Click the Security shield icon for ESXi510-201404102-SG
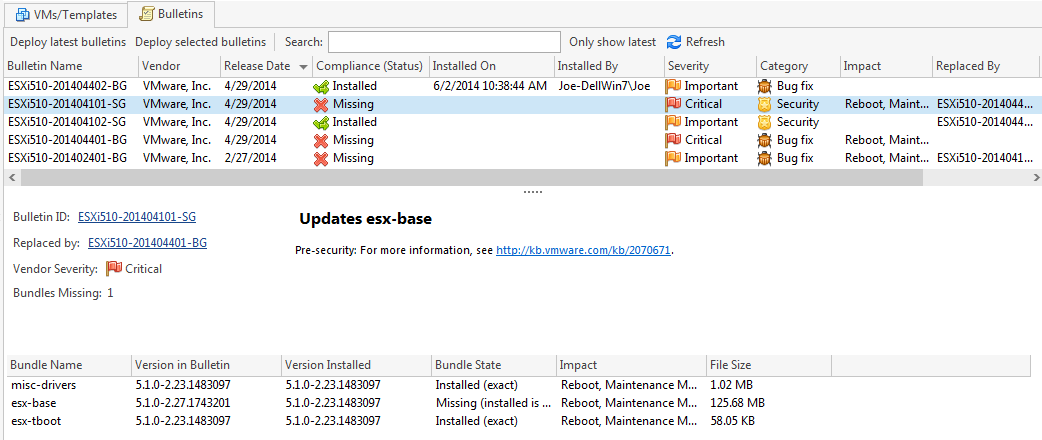This screenshot has height=440, width=1042. click(765, 122)
